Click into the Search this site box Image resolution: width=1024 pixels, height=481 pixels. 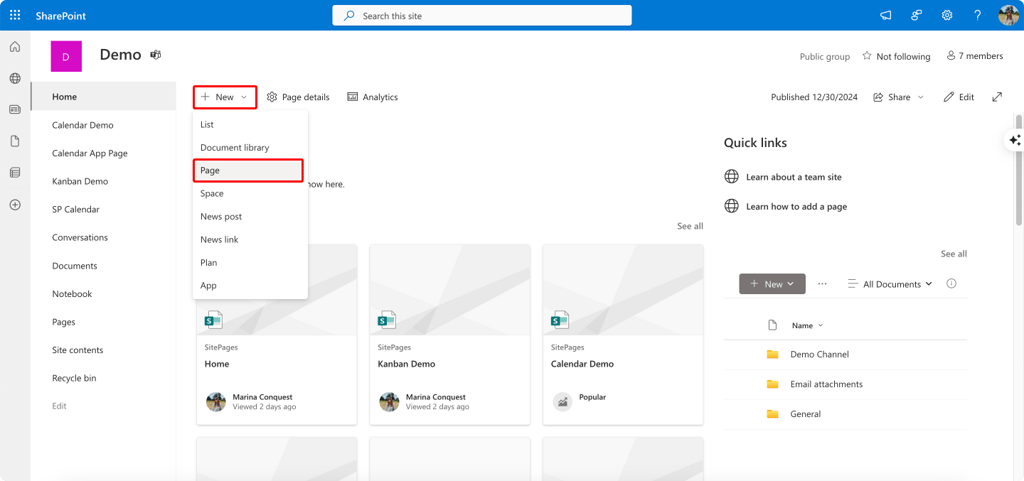click(482, 16)
